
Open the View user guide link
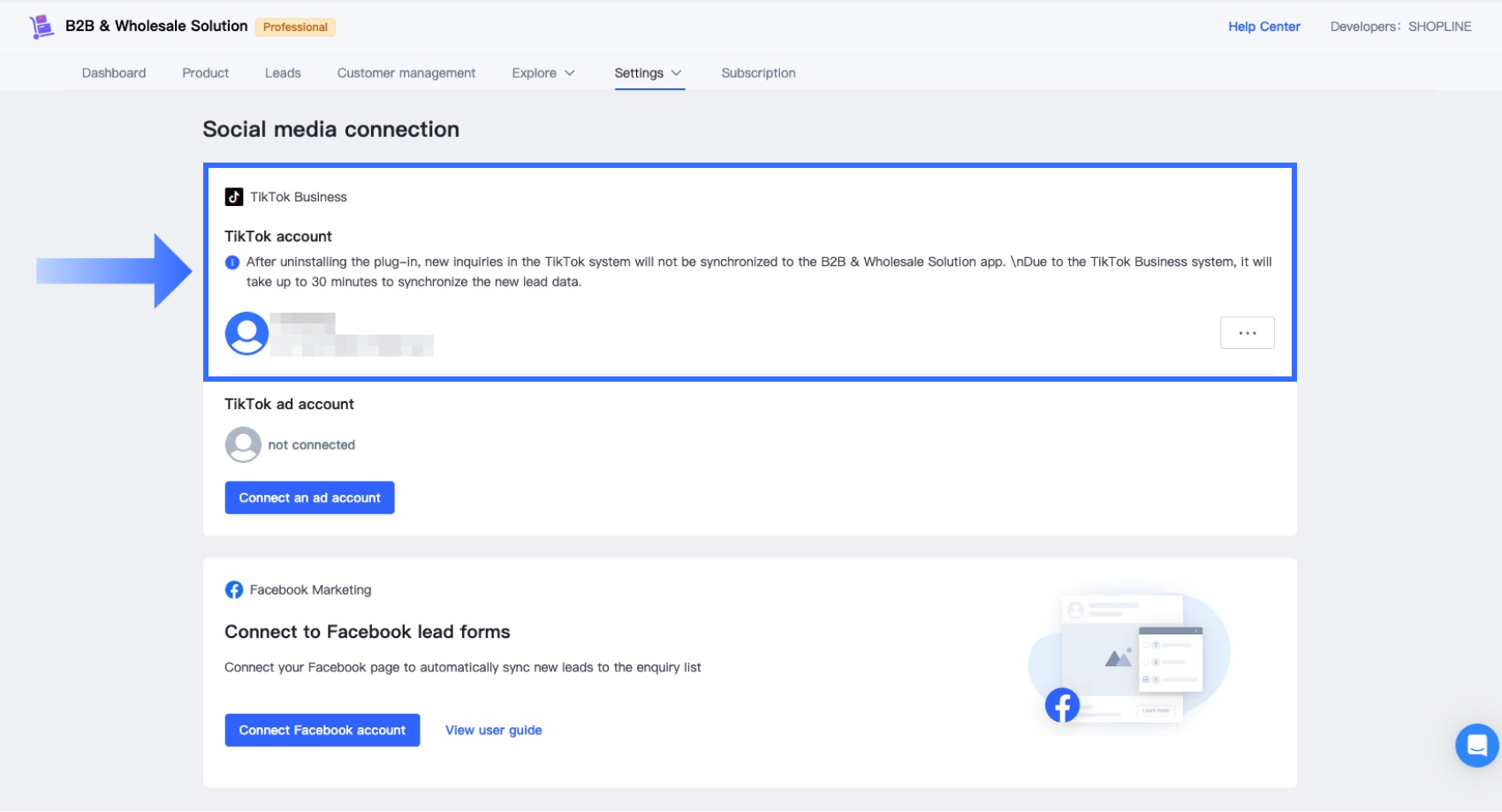[493, 731]
